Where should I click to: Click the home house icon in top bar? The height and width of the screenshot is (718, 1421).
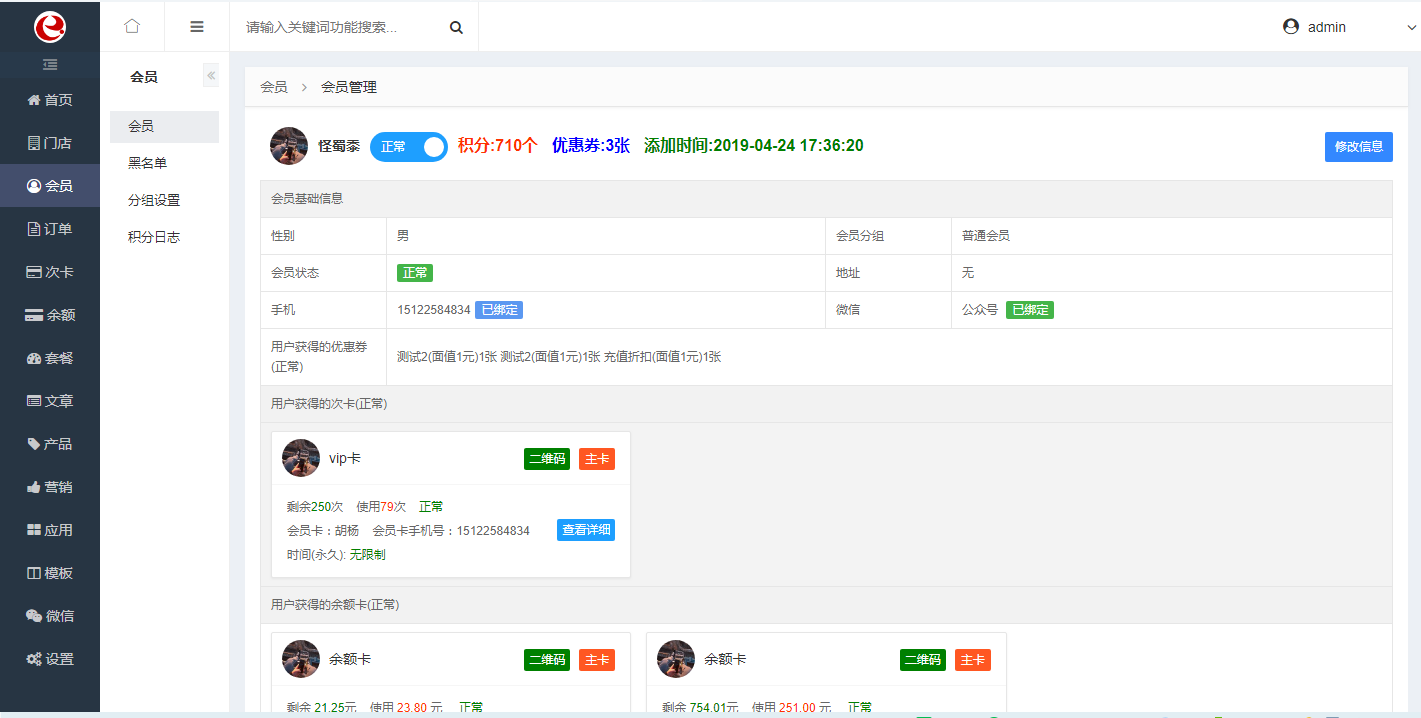[x=132, y=27]
